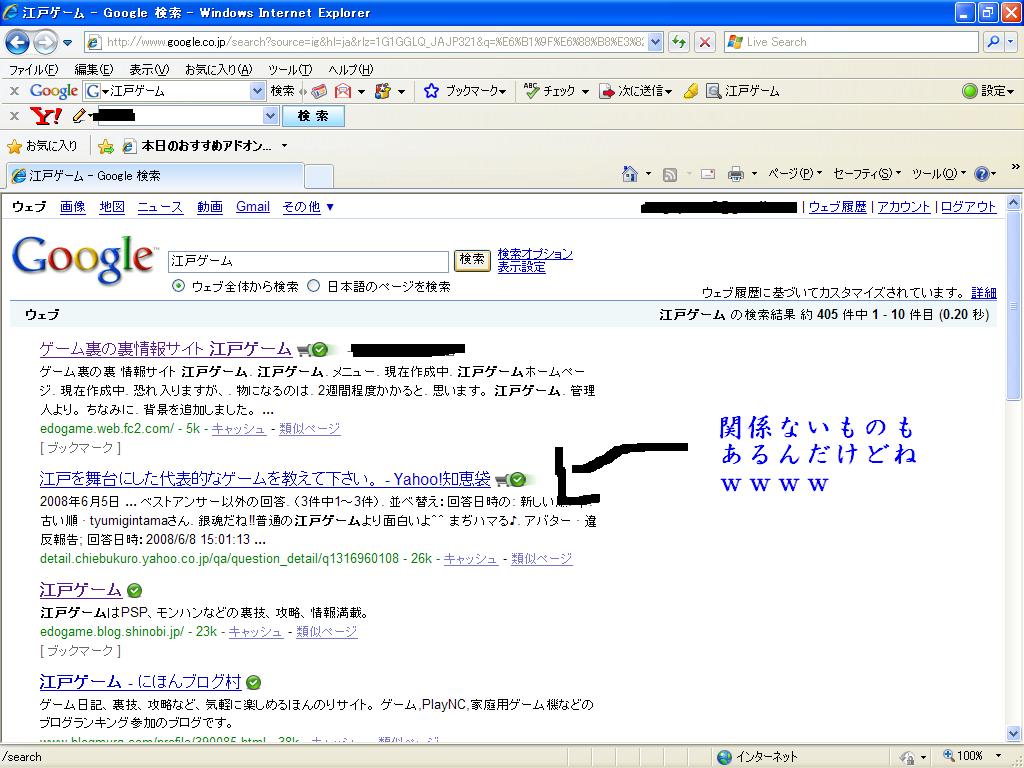Click the Refresh page icon
This screenshot has height=768, width=1024.
click(679, 42)
